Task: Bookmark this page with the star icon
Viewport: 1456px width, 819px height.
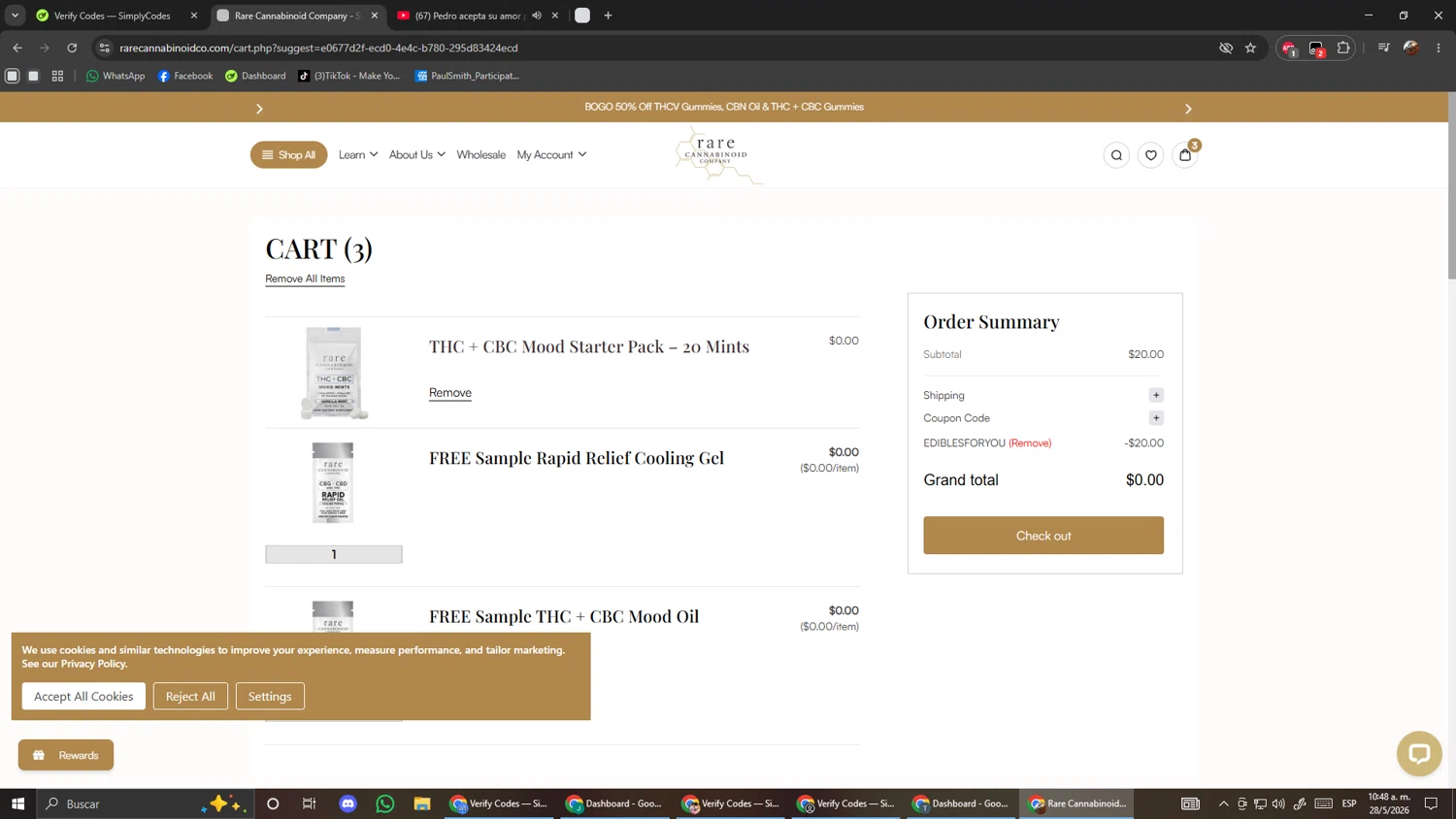Action: pyautogui.click(x=1250, y=48)
